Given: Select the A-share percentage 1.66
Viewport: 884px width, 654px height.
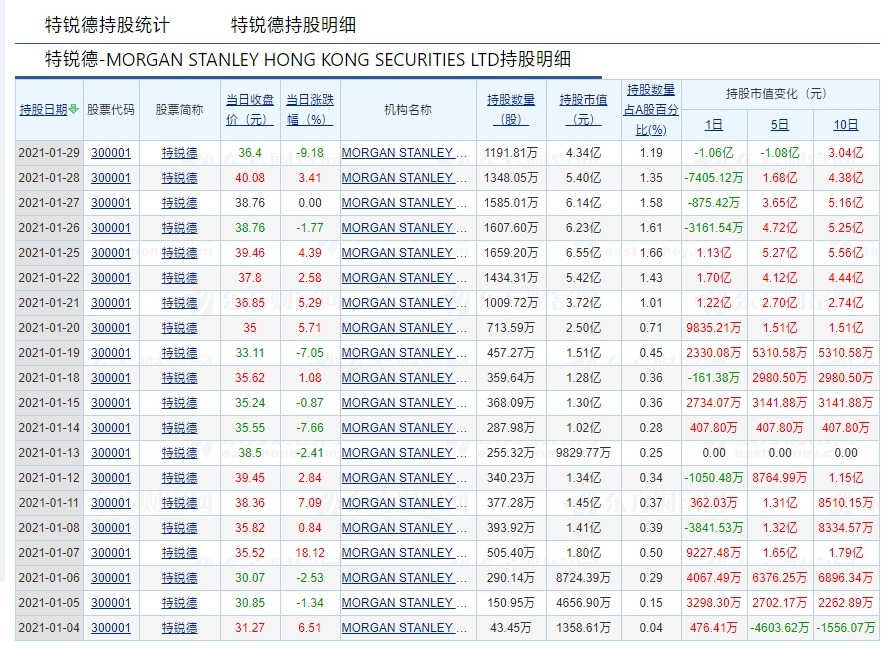Looking at the screenshot, I should click(651, 253).
